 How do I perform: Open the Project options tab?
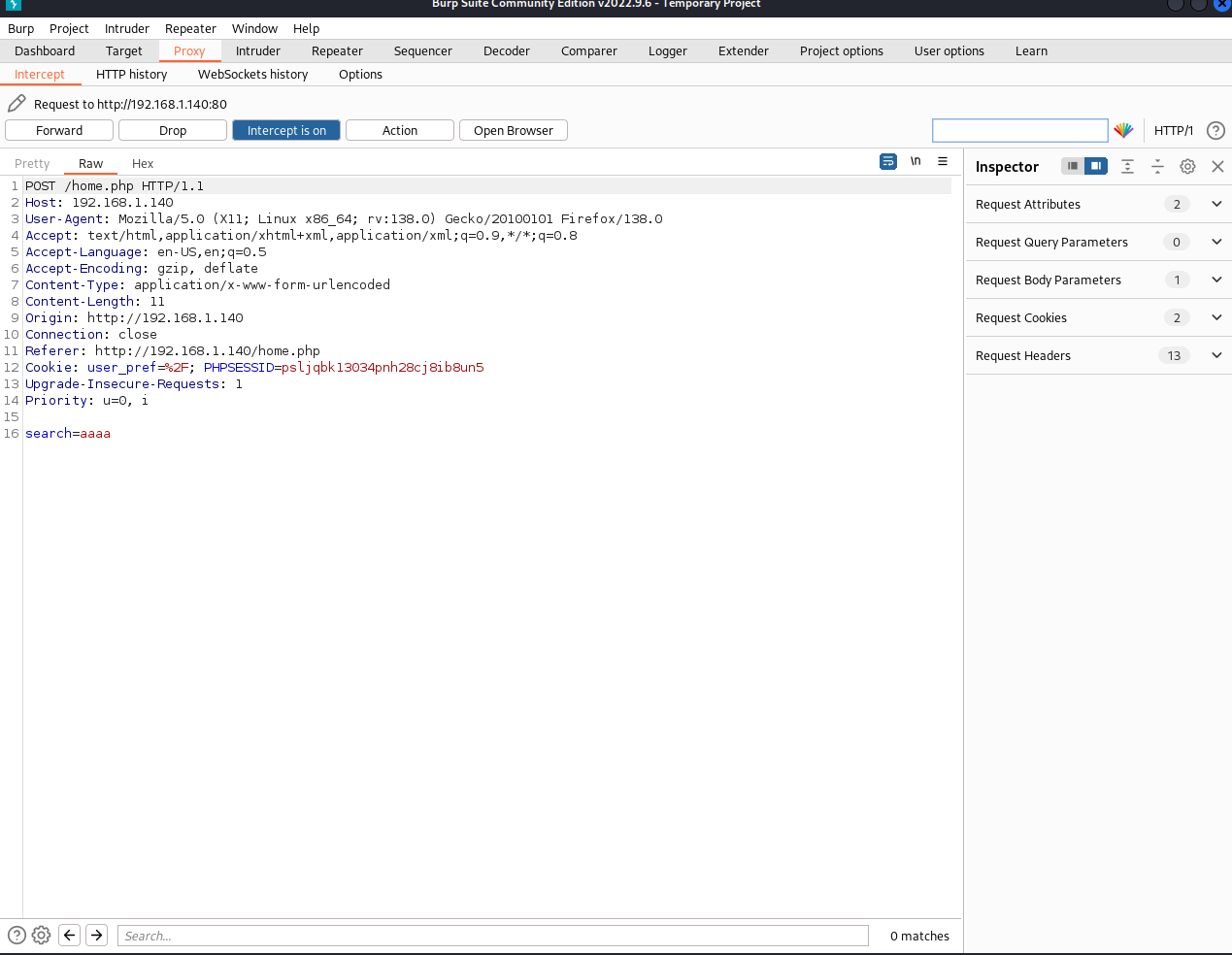point(842,50)
